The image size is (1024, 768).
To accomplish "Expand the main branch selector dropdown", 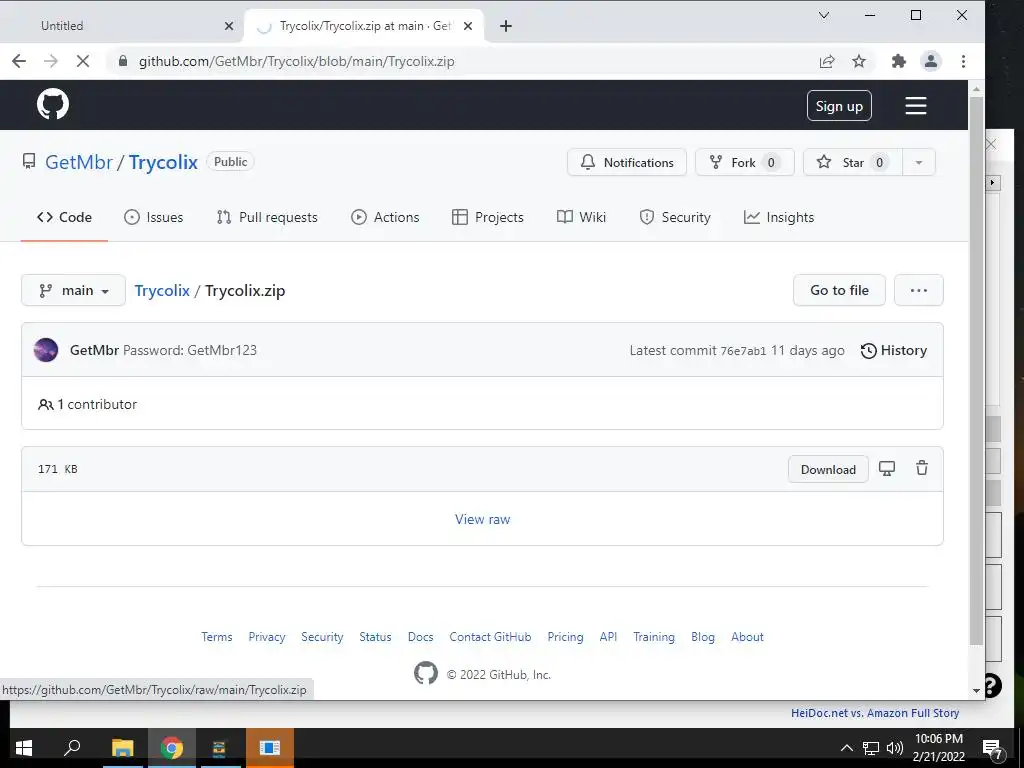I will [x=73, y=290].
